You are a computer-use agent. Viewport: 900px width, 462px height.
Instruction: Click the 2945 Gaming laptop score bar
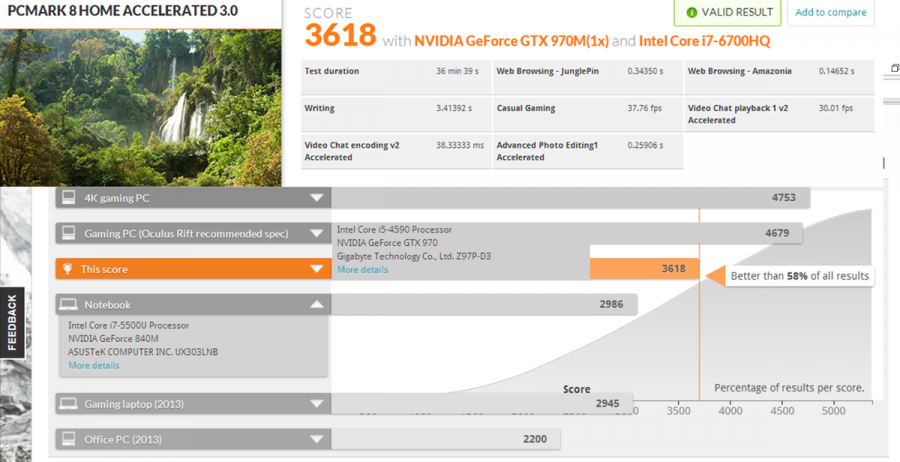pyautogui.click(x=482, y=404)
